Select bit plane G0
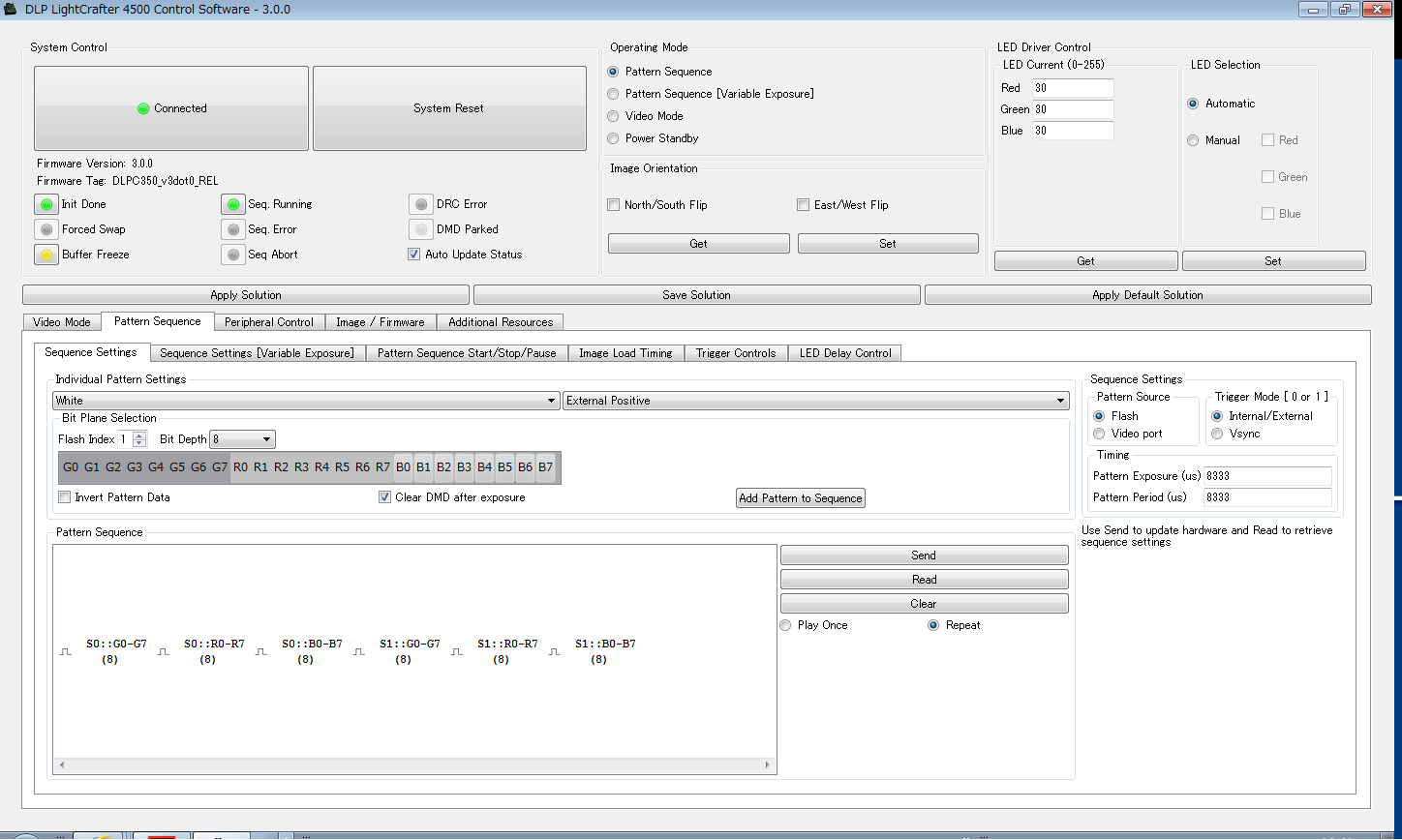The image size is (1402, 840). [71, 467]
